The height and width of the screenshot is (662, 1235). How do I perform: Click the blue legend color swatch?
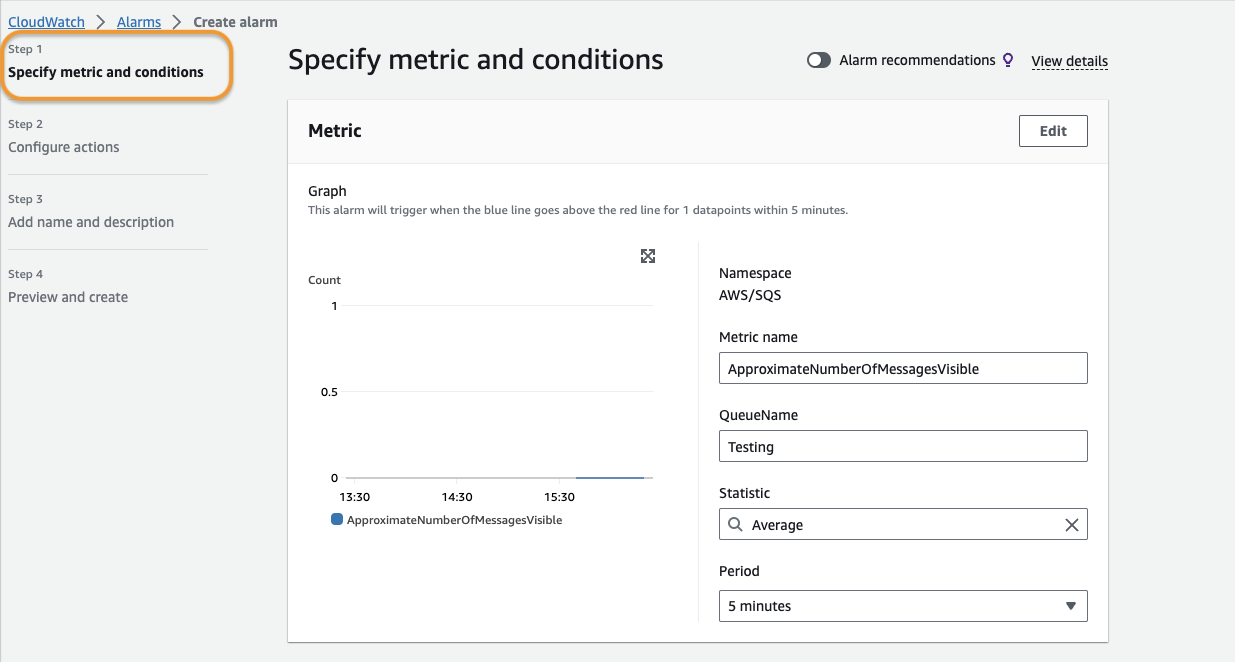[337, 520]
